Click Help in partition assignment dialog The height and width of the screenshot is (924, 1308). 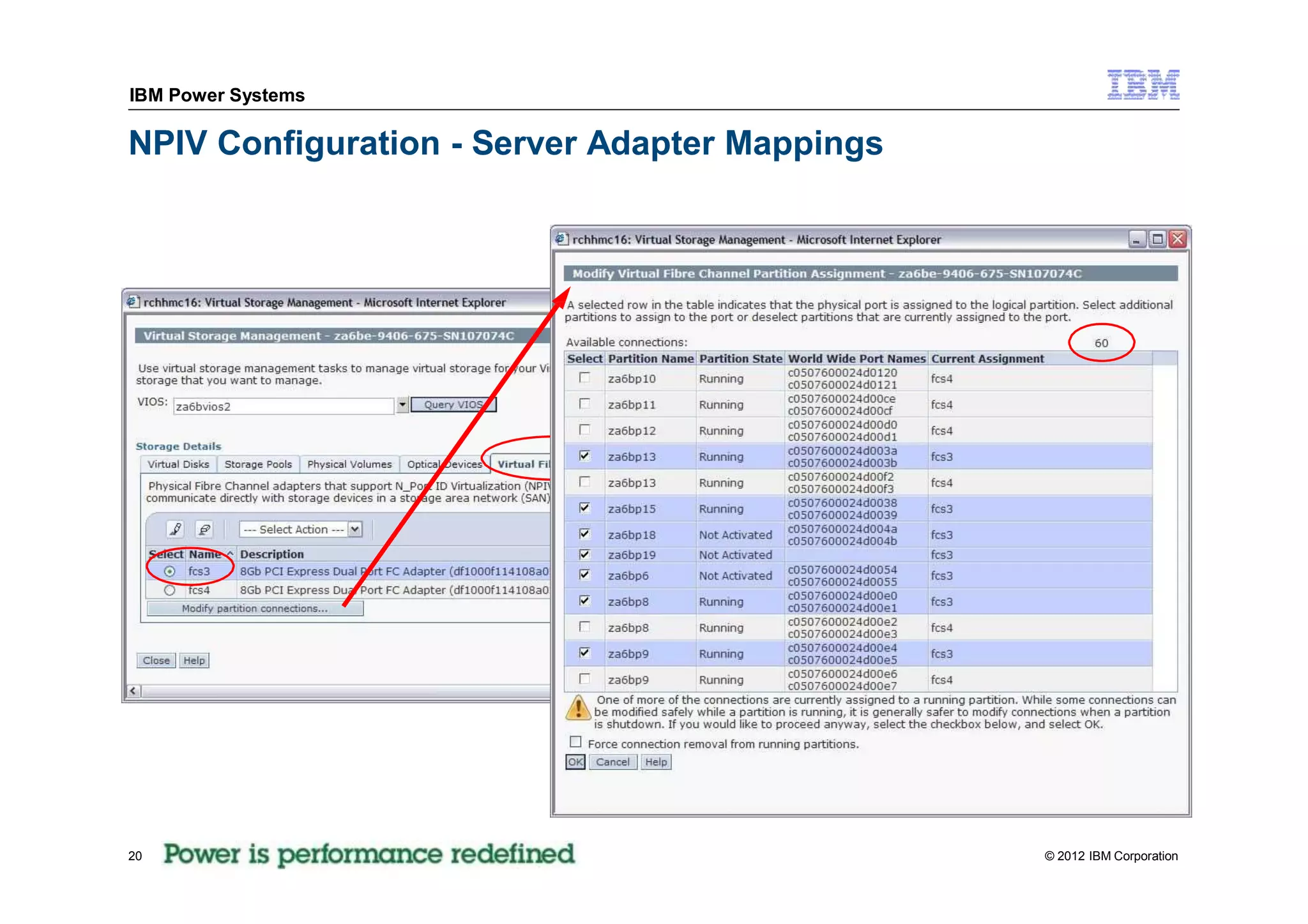pos(656,762)
